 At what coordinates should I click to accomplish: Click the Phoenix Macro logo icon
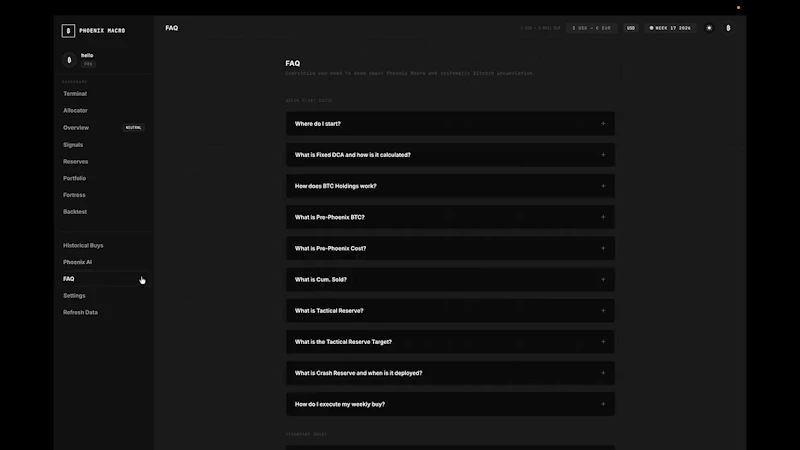tap(68, 31)
